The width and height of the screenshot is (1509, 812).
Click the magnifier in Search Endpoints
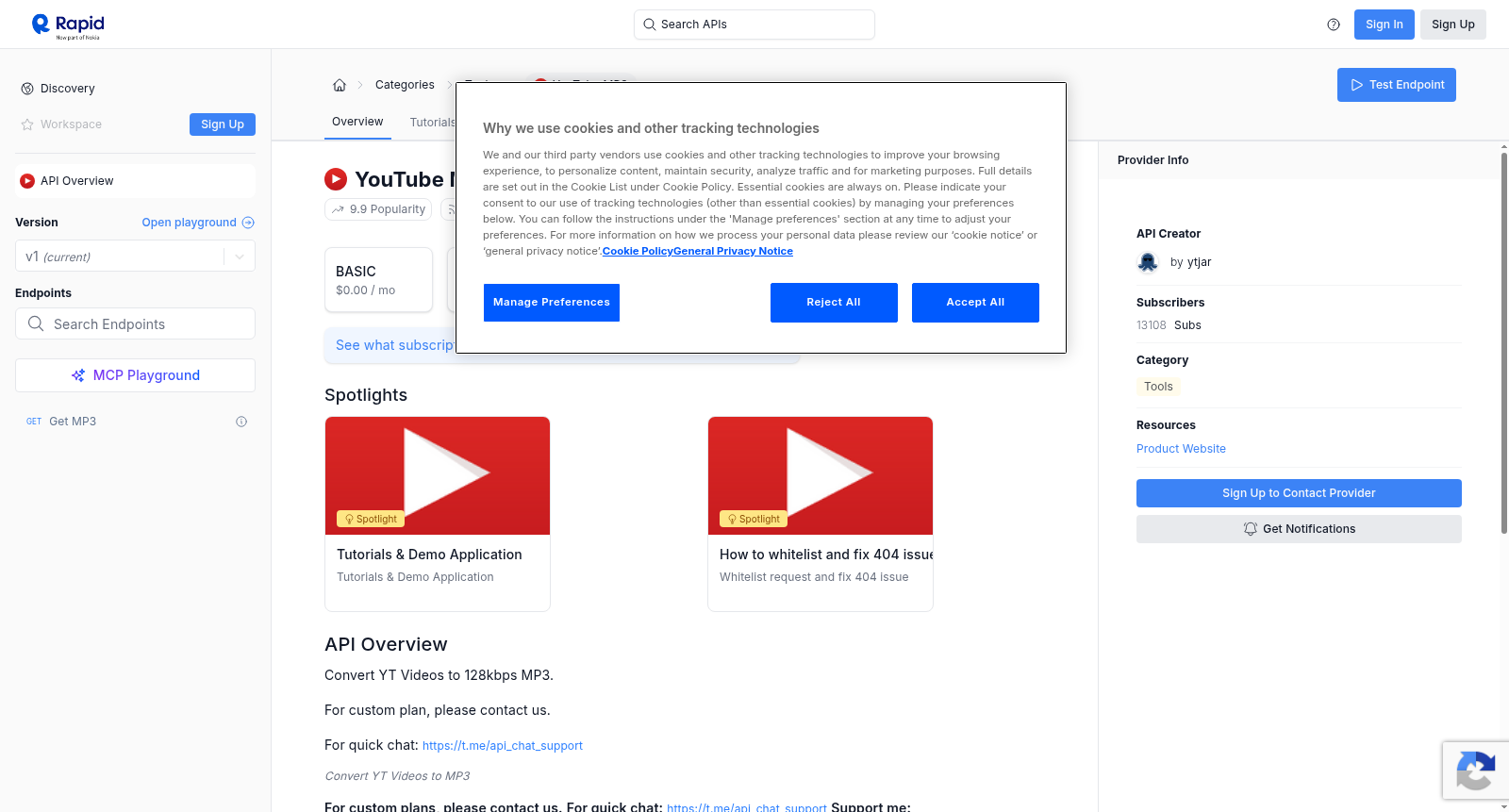coord(36,323)
